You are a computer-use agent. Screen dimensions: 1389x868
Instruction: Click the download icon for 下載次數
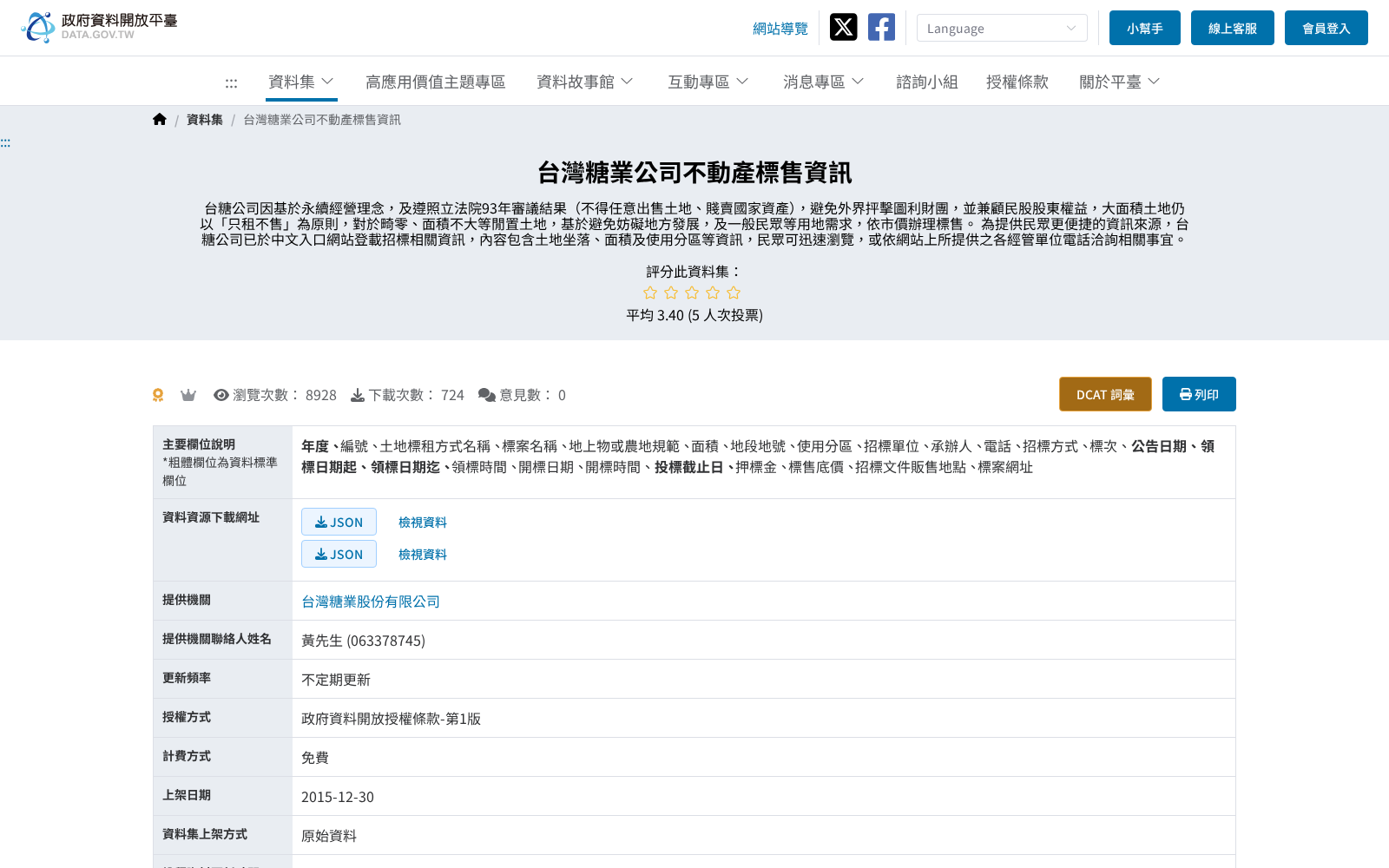(x=358, y=395)
